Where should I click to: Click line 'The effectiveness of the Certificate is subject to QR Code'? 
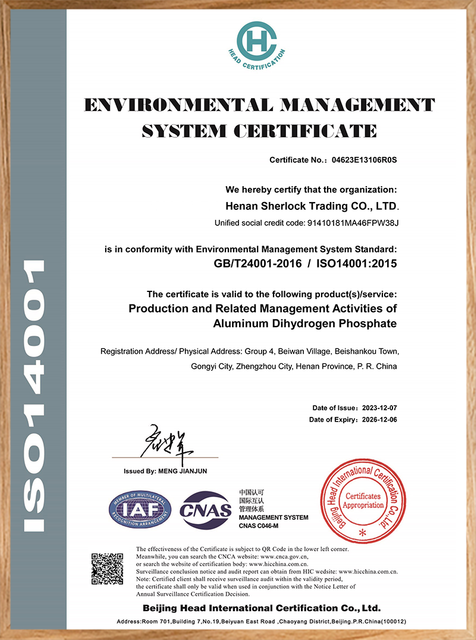242,549
